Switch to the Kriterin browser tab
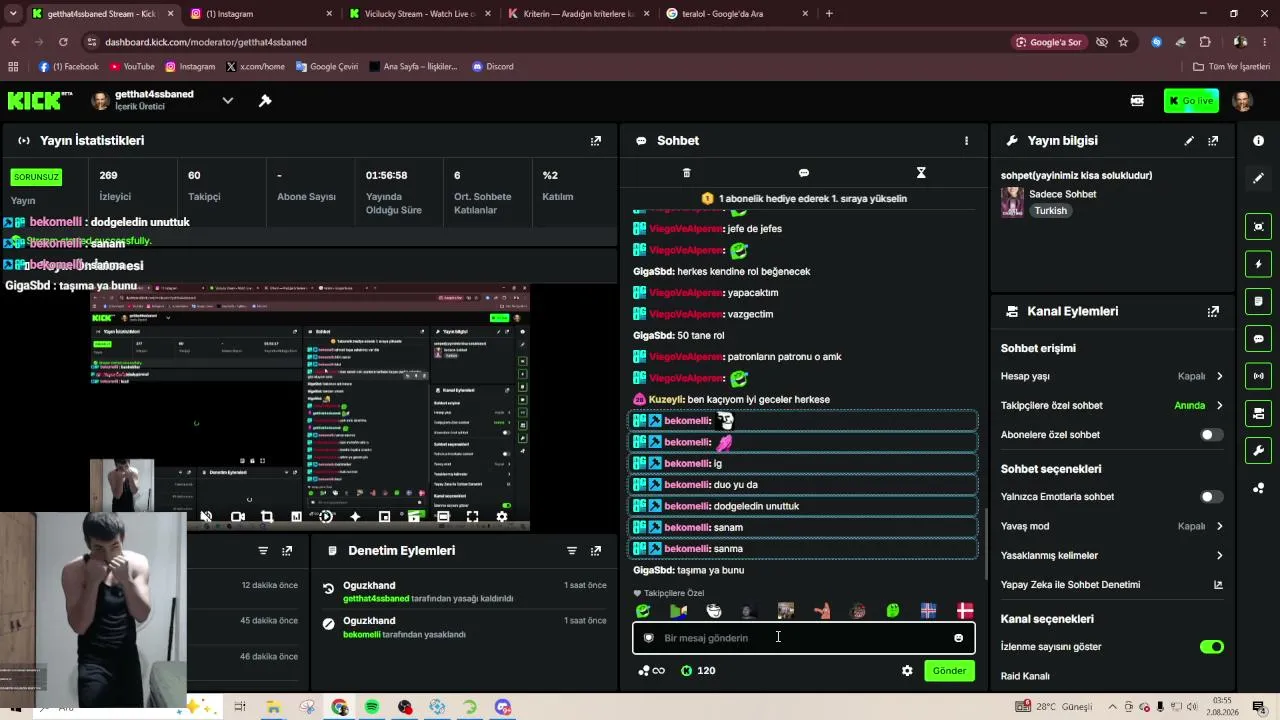This screenshot has width=1280, height=720. [578, 14]
